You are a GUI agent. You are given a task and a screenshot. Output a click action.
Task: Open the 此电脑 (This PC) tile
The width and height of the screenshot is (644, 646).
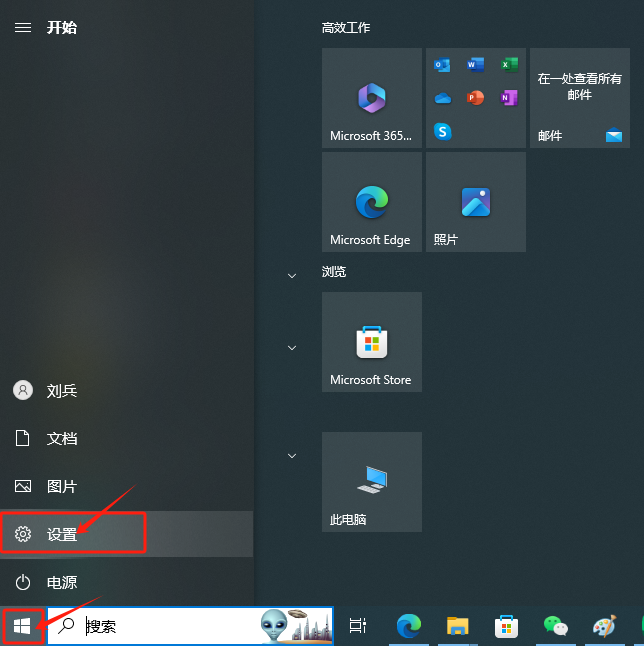371,482
